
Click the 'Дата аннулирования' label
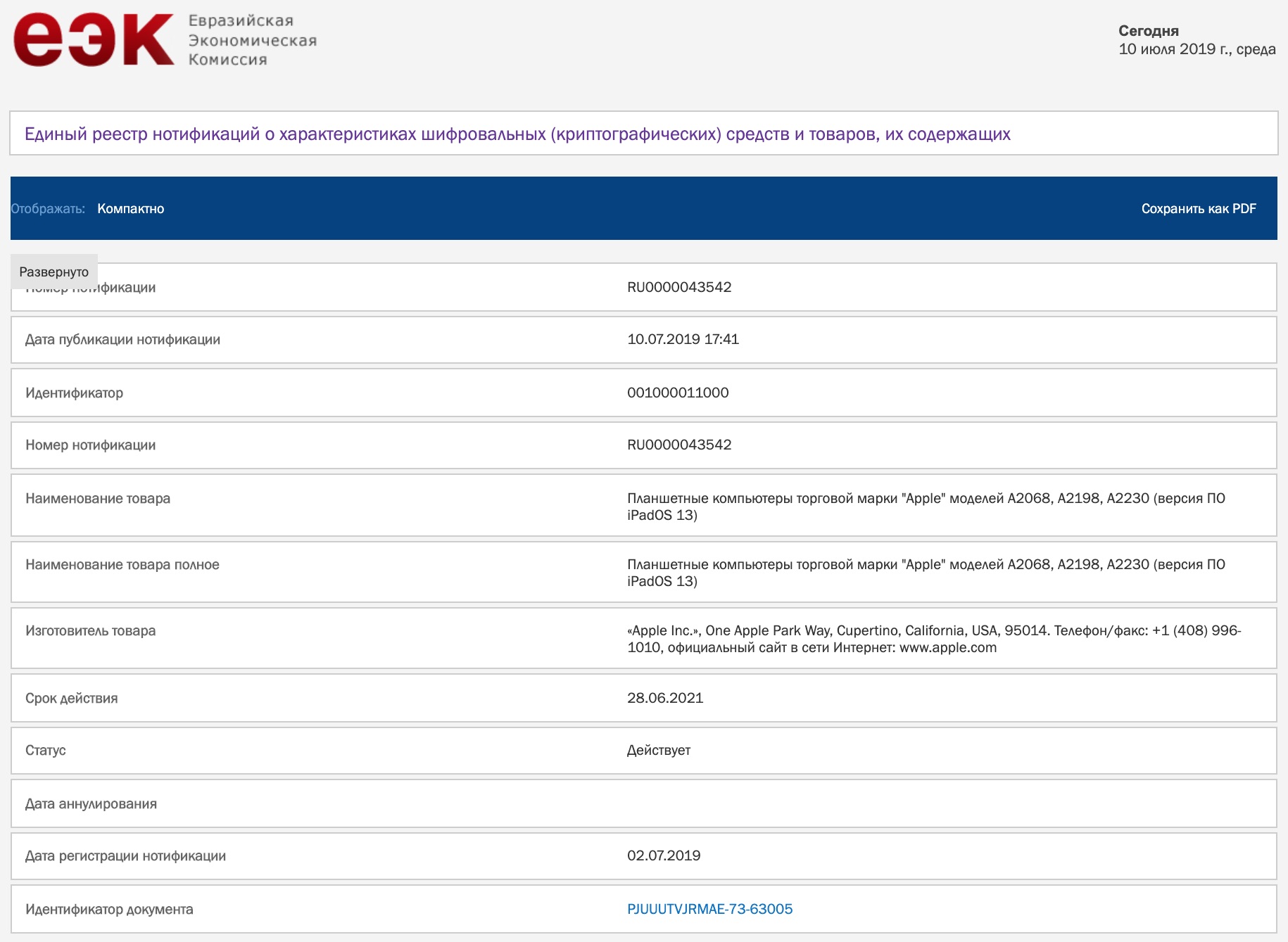point(91,804)
